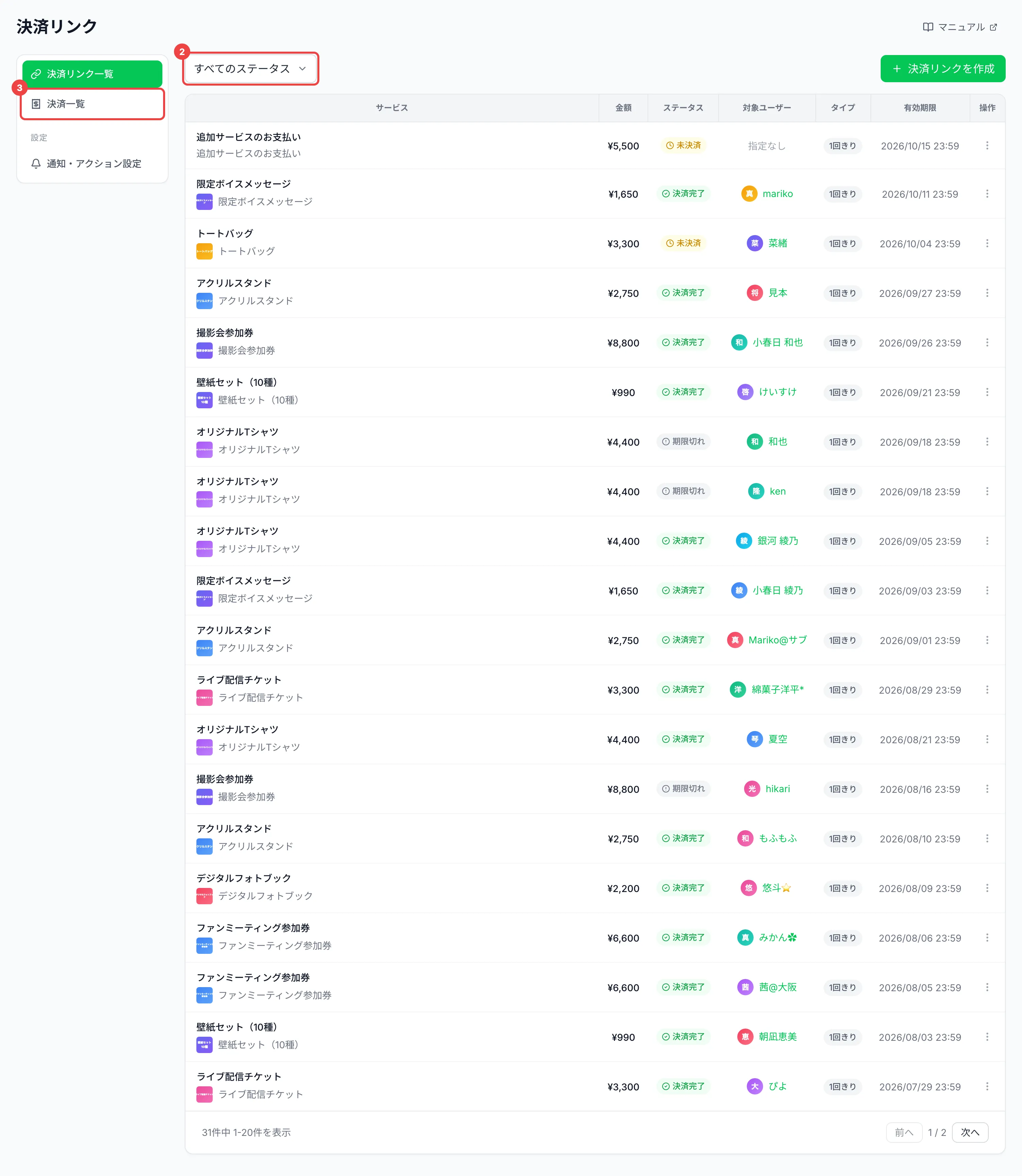
Task: Click the 有効期限 column header
Action: pos(919,108)
